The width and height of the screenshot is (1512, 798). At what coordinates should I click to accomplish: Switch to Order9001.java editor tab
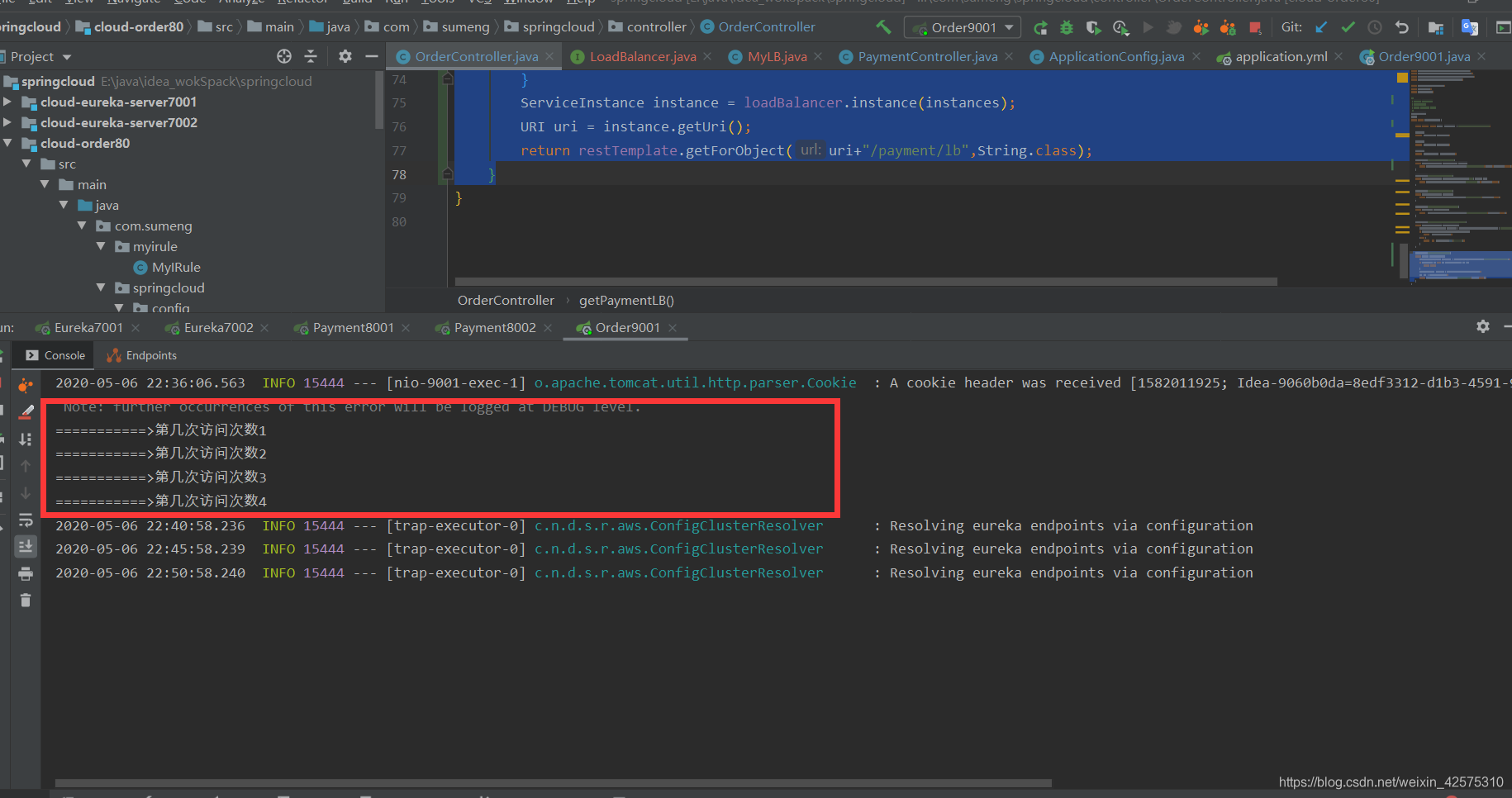point(1424,57)
